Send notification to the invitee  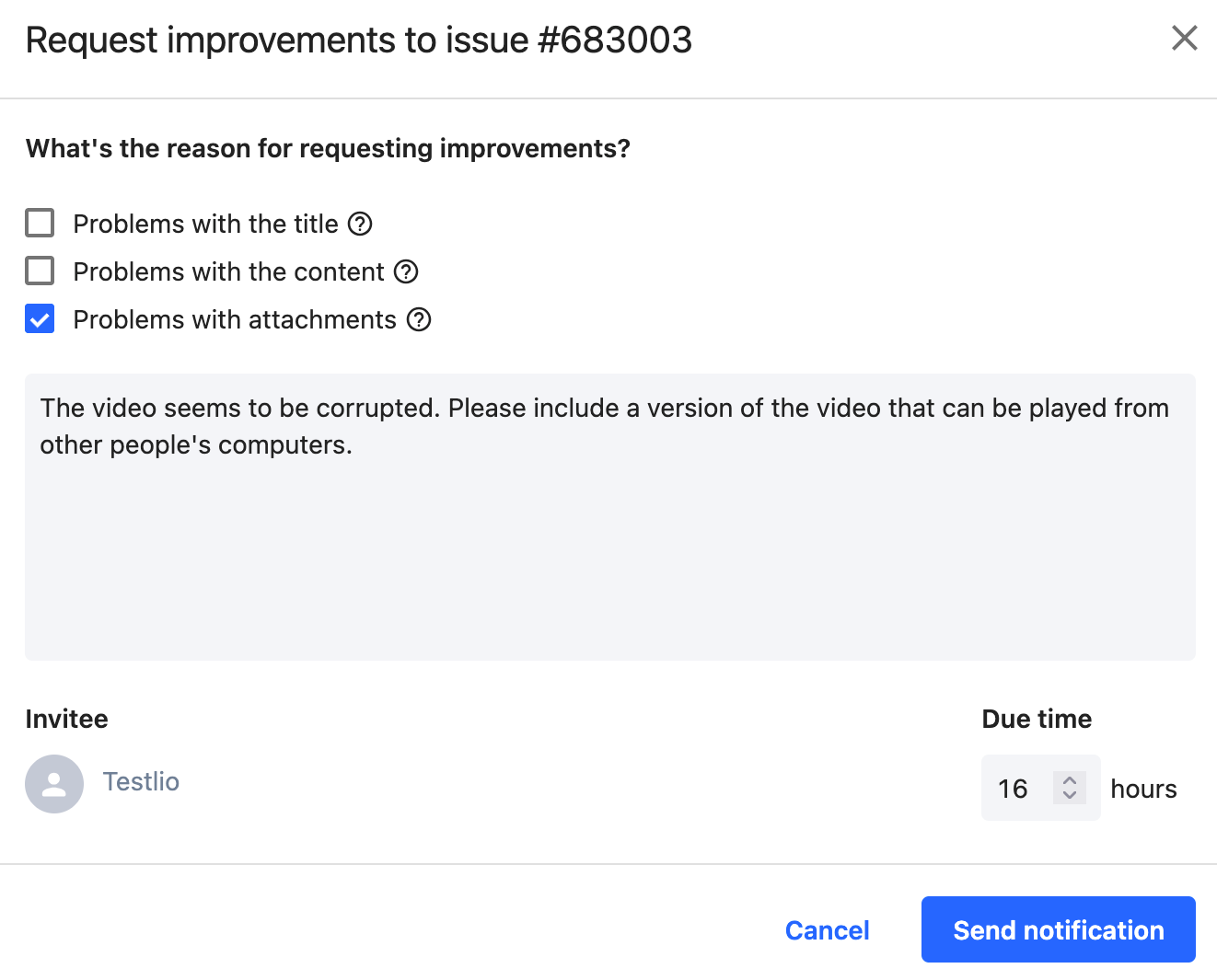1057,929
